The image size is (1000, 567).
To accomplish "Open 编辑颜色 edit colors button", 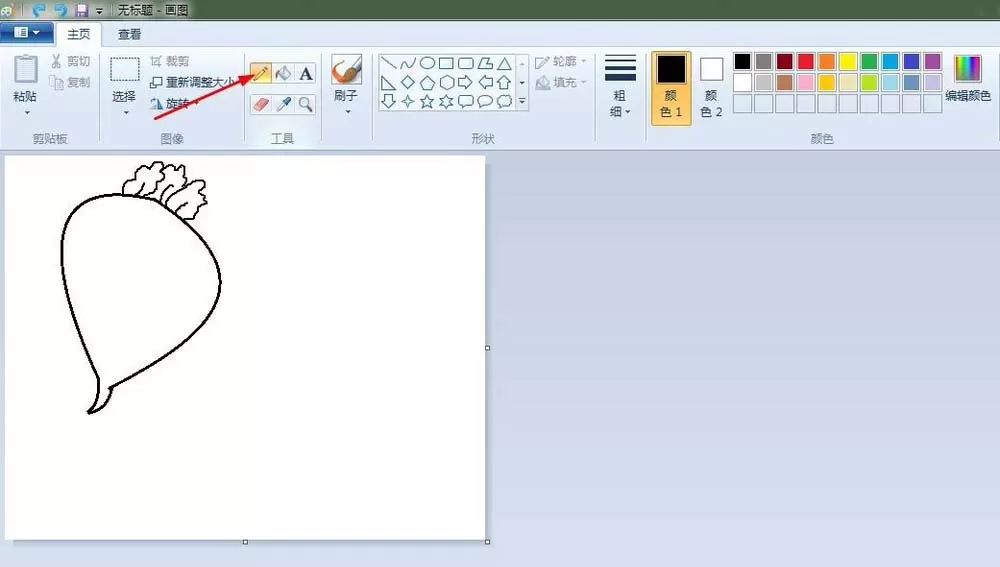I will (x=968, y=78).
